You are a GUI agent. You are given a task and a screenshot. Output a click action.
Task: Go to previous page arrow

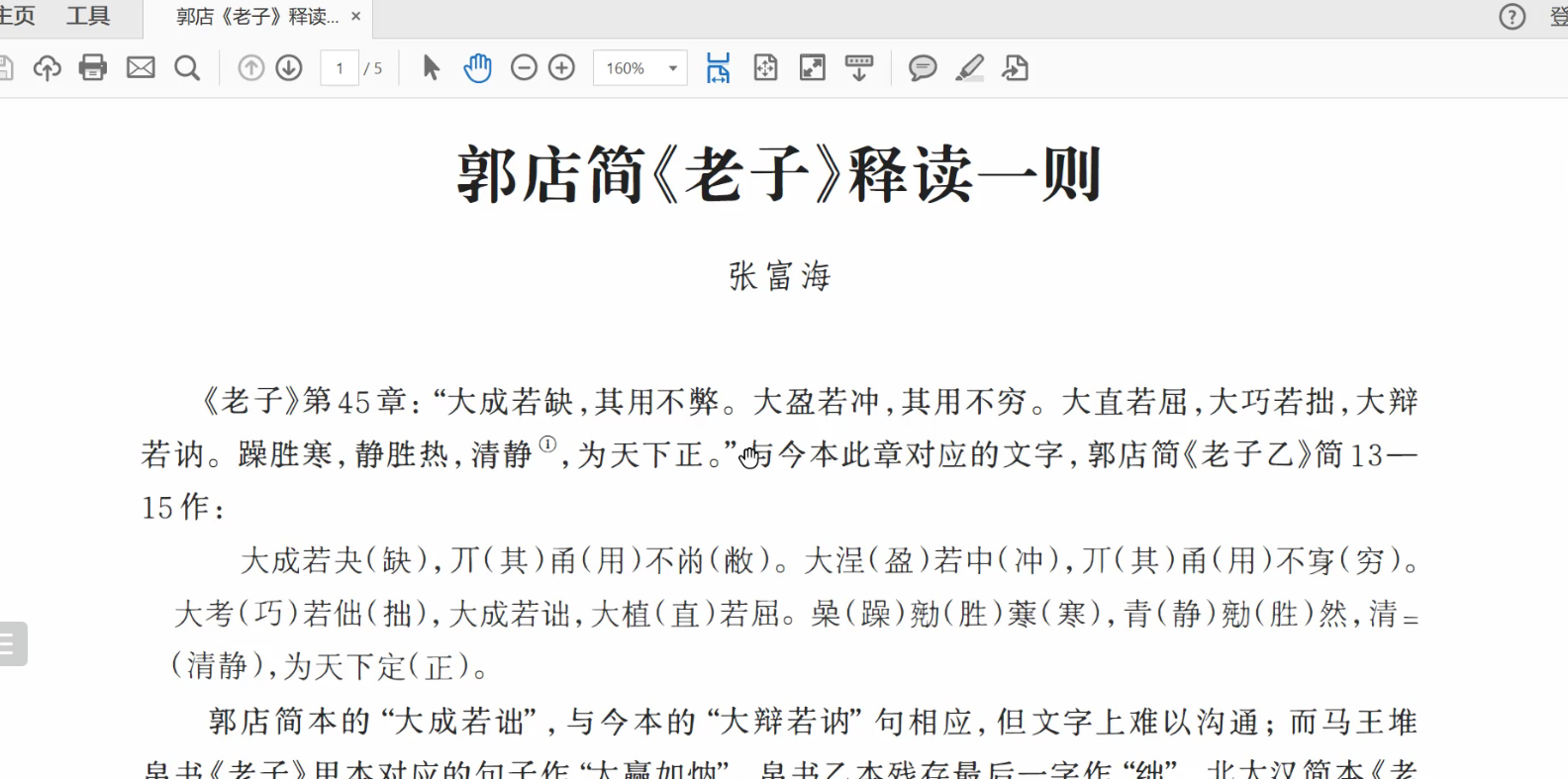251,68
